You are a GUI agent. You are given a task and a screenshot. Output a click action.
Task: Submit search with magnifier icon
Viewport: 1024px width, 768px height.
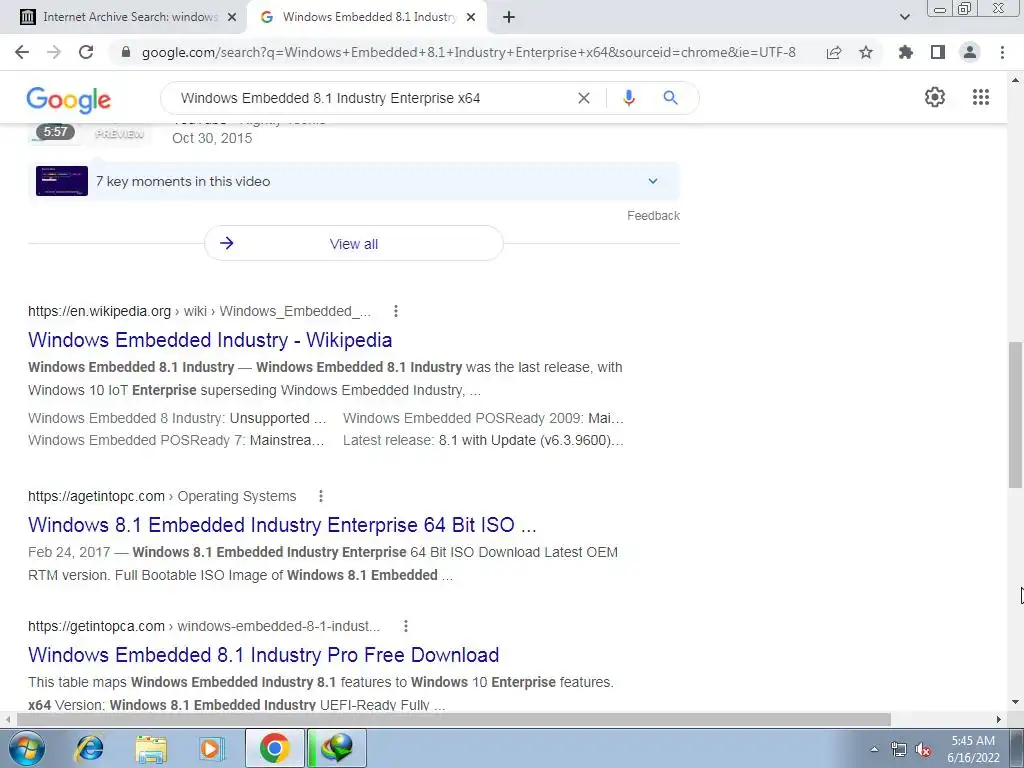pyautogui.click(x=670, y=98)
